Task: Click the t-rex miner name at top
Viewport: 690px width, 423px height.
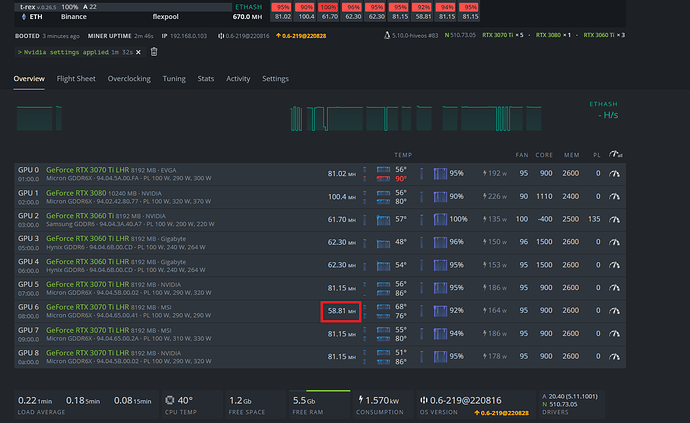Action: (27, 7)
